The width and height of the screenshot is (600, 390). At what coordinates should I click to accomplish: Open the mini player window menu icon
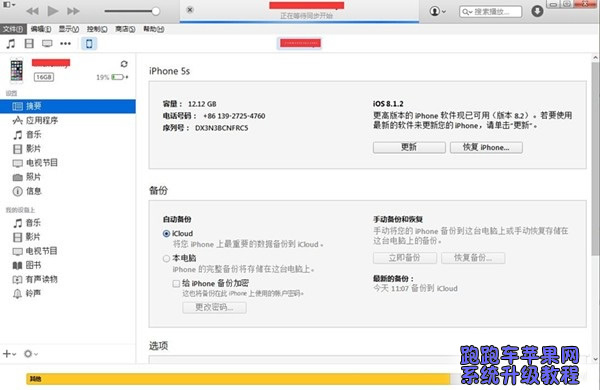pyautogui.click(x=9, y=5)
